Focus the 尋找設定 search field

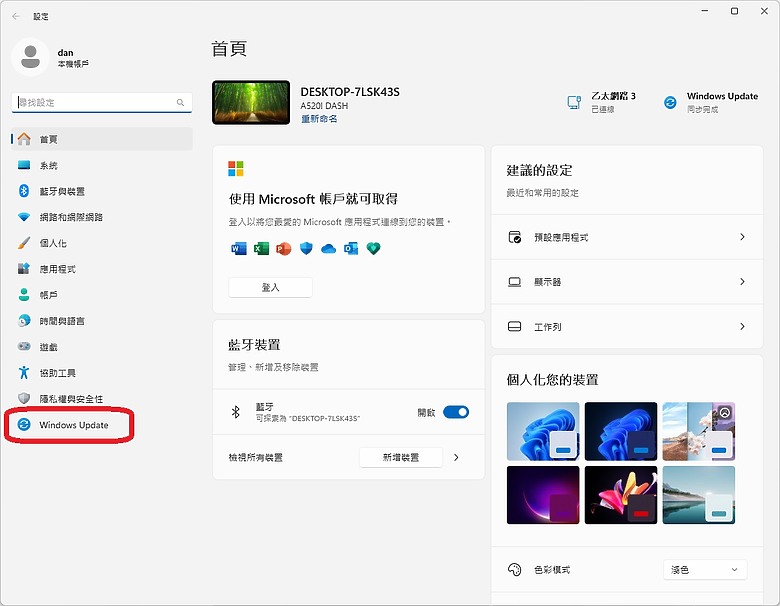click(101, 102)
